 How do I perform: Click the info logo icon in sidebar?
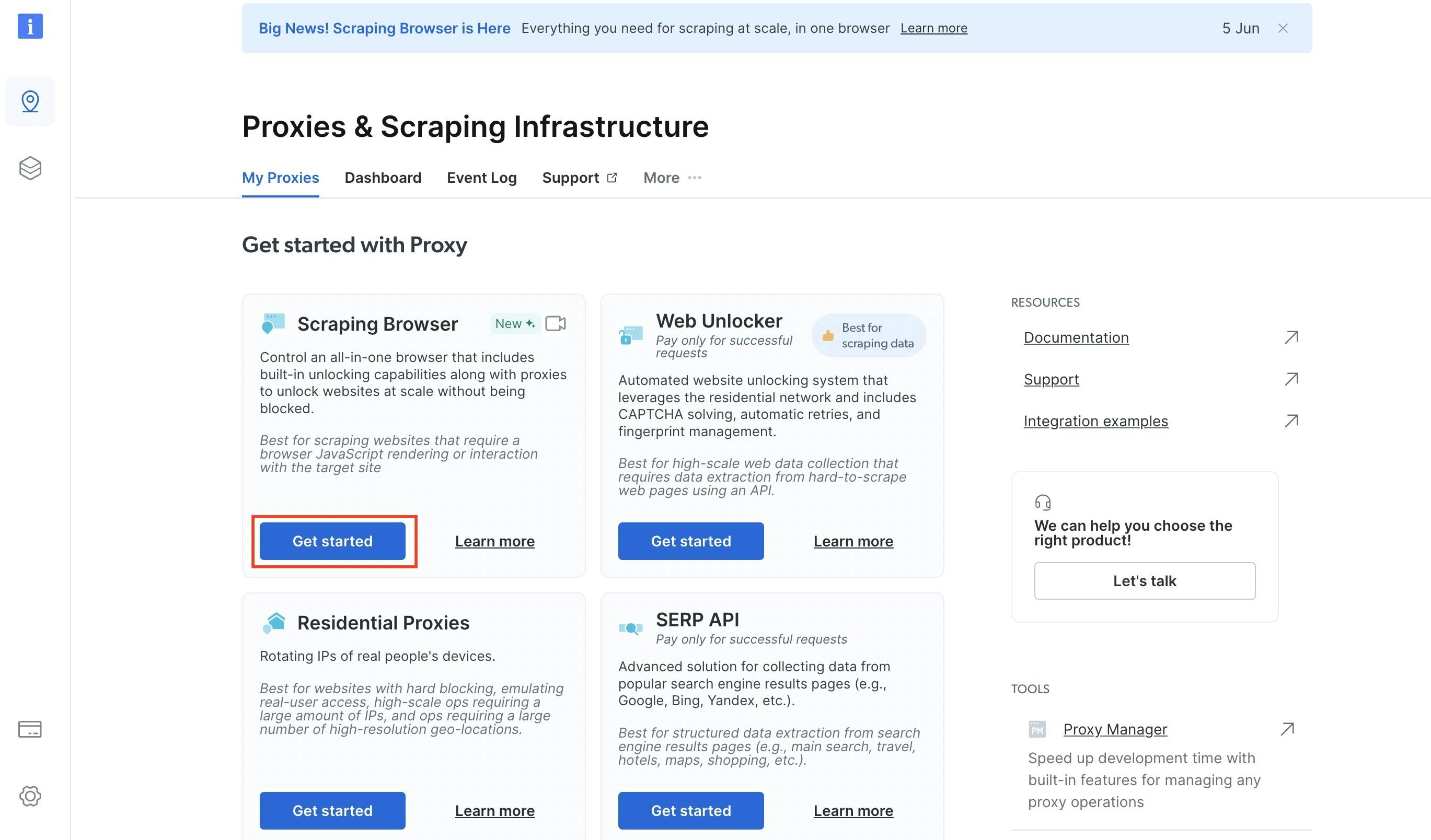30,26
